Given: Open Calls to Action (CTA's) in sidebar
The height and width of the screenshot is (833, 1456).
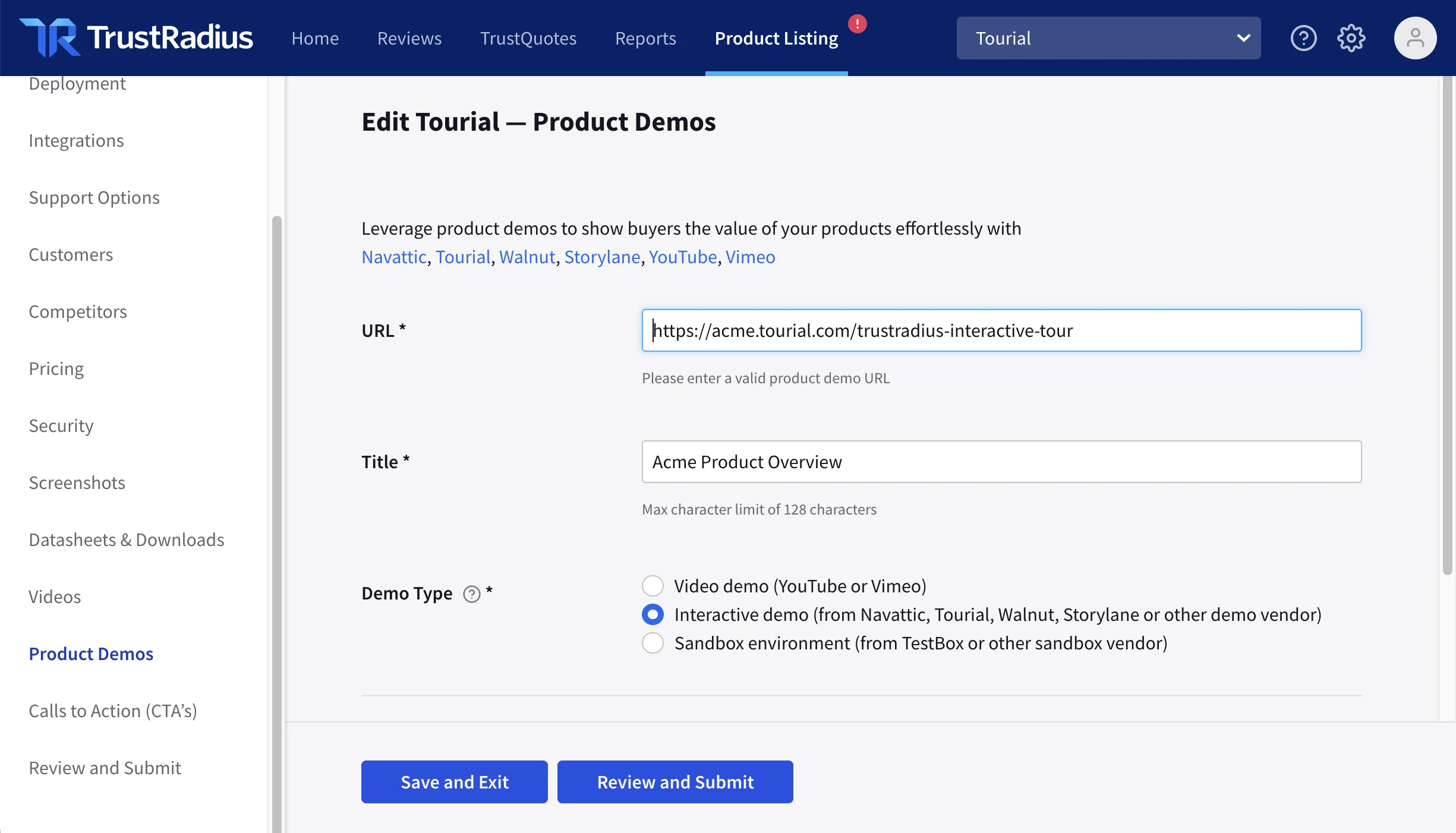Looking at the screenshot, I should pos(113,711).
